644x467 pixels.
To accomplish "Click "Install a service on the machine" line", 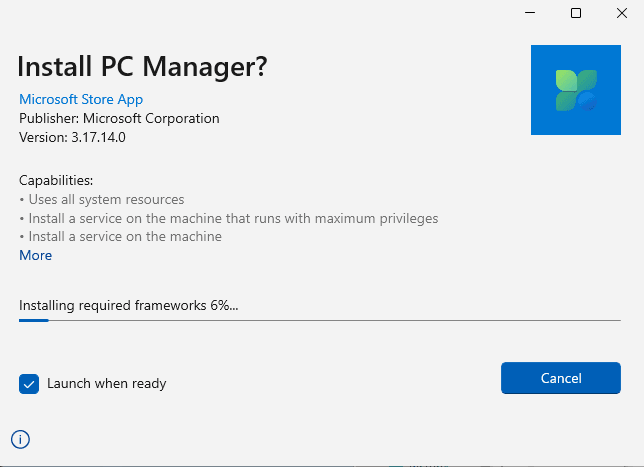I will pos(120,236).
